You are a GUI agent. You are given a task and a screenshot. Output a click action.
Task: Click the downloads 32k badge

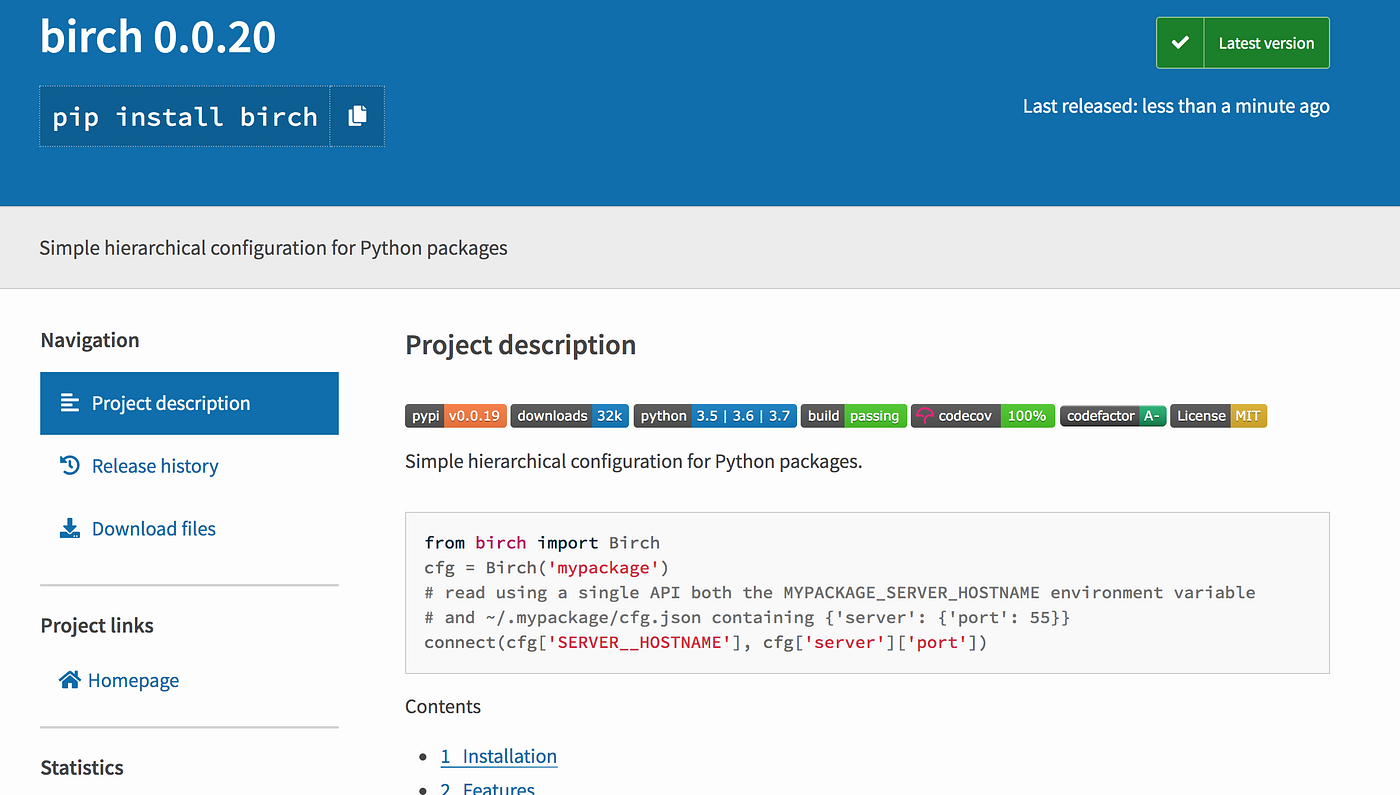point(569,416)
